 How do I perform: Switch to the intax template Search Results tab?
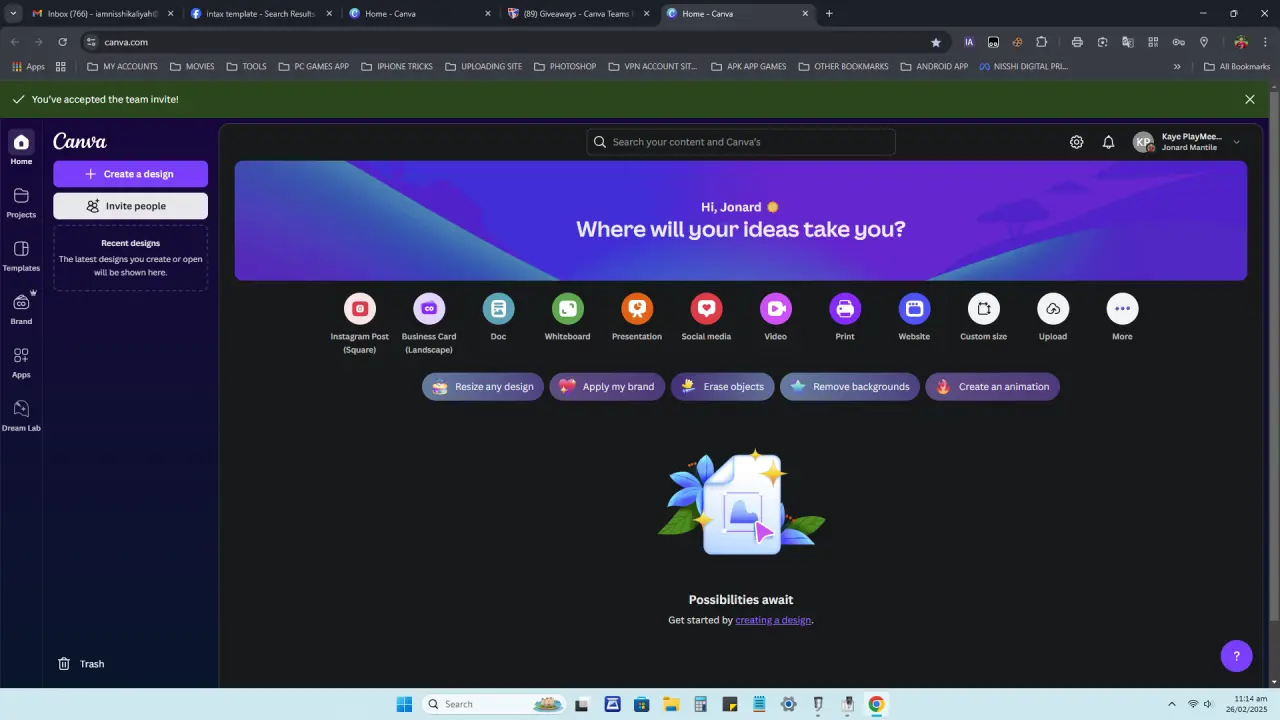point(260,14)
